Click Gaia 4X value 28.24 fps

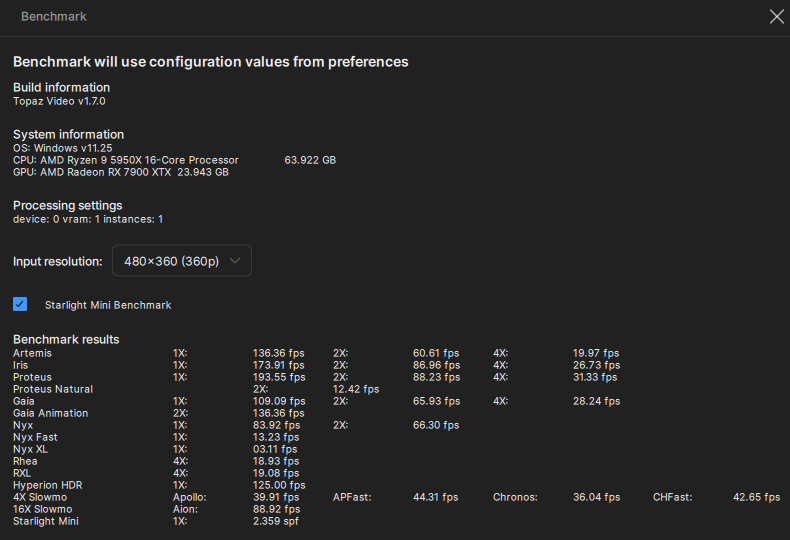[x=597, y=401]
